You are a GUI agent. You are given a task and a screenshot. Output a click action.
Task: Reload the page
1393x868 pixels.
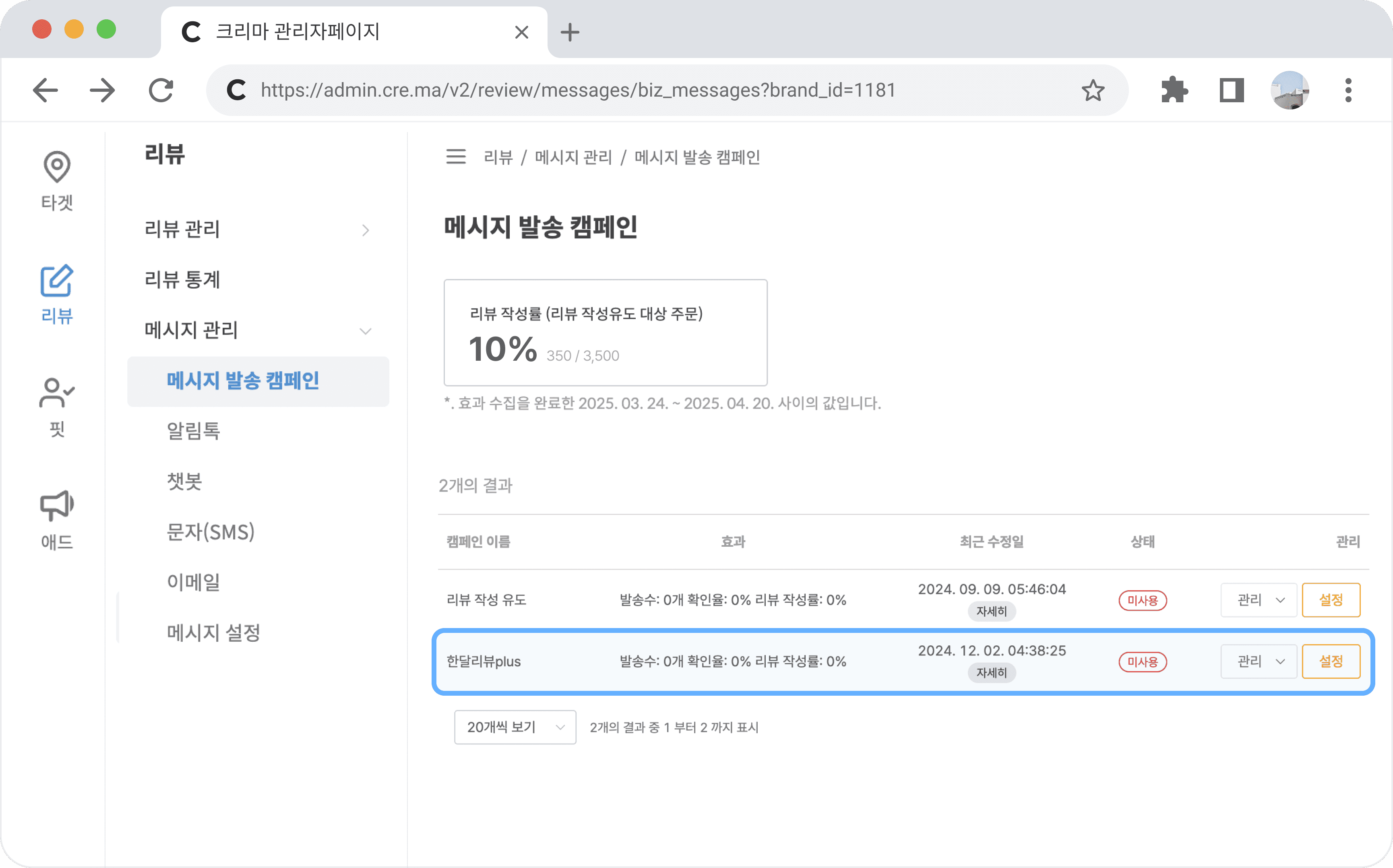[x=161, y=90]
